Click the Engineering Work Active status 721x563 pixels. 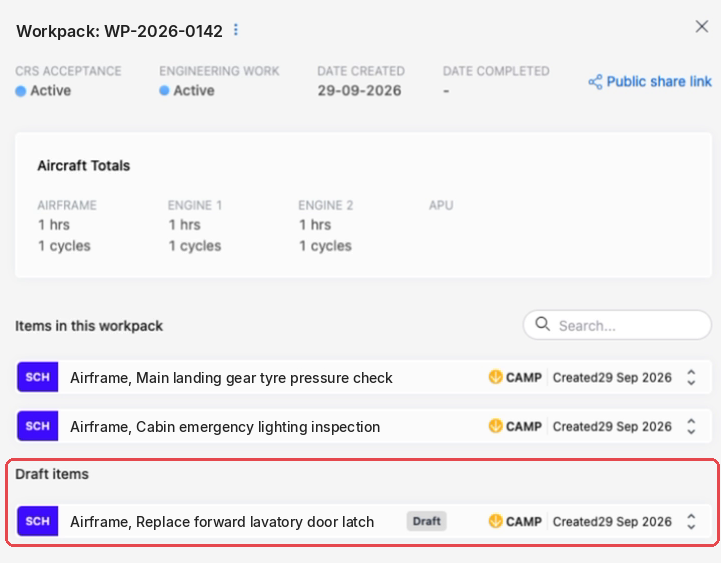[187, 91]
